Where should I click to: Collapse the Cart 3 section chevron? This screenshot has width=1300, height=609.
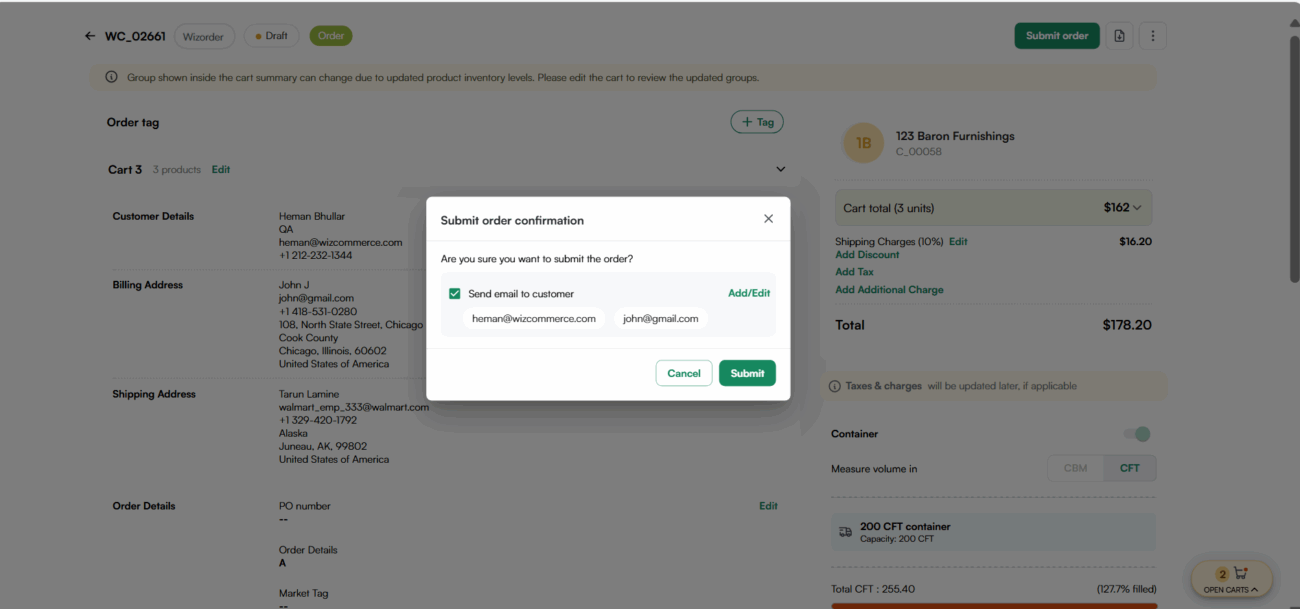tap(781, 170)
